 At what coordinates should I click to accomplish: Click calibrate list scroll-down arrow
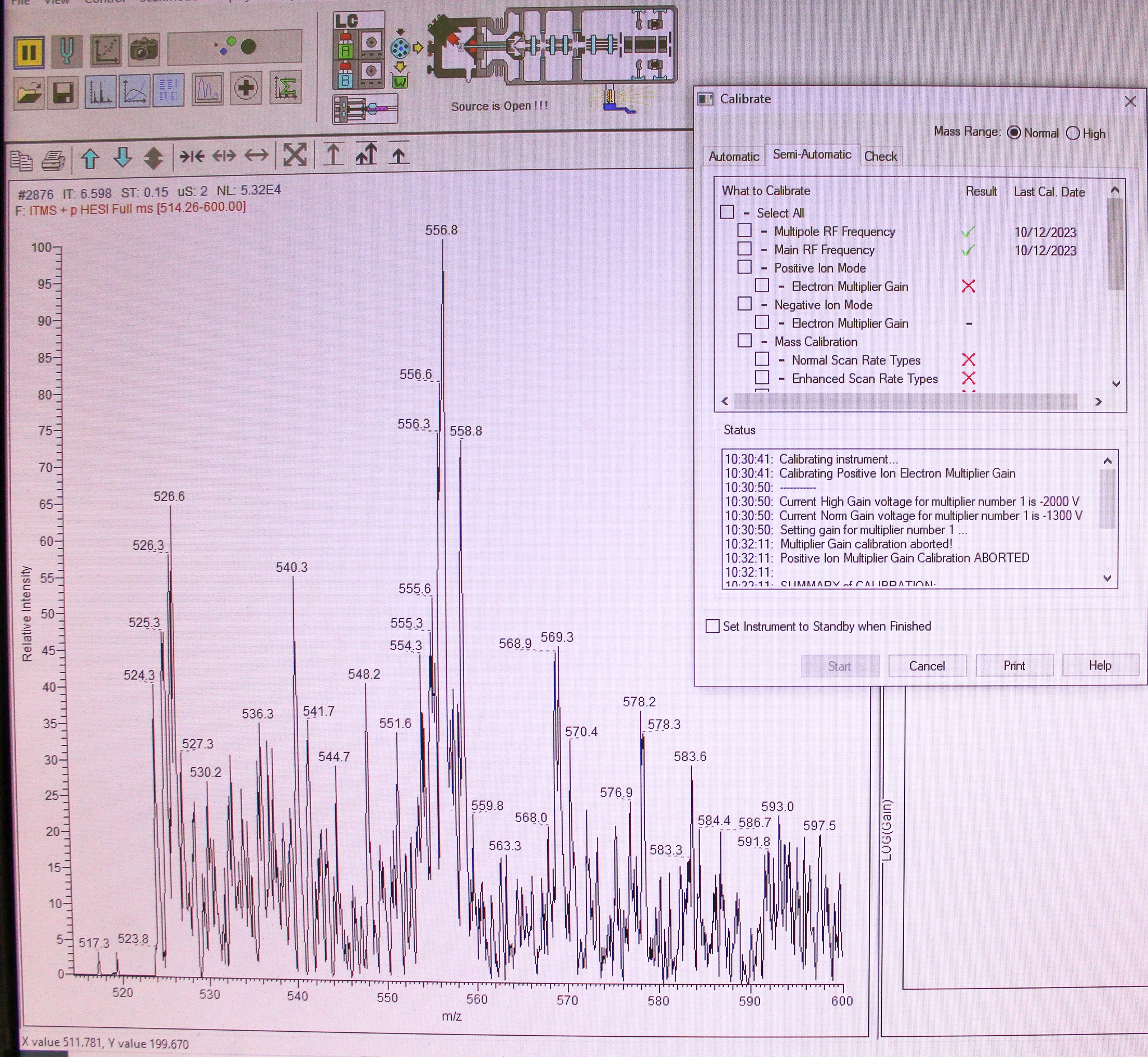[1115, 384]
